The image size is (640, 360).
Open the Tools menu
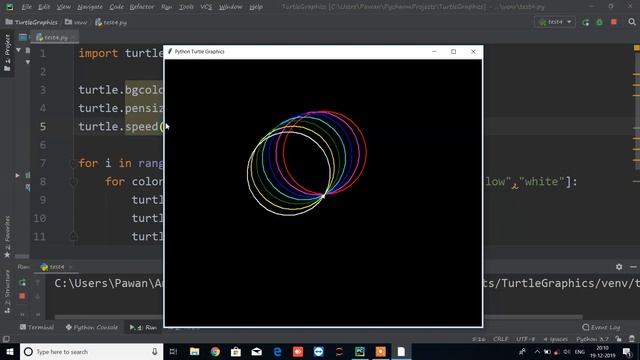(186, 7)
